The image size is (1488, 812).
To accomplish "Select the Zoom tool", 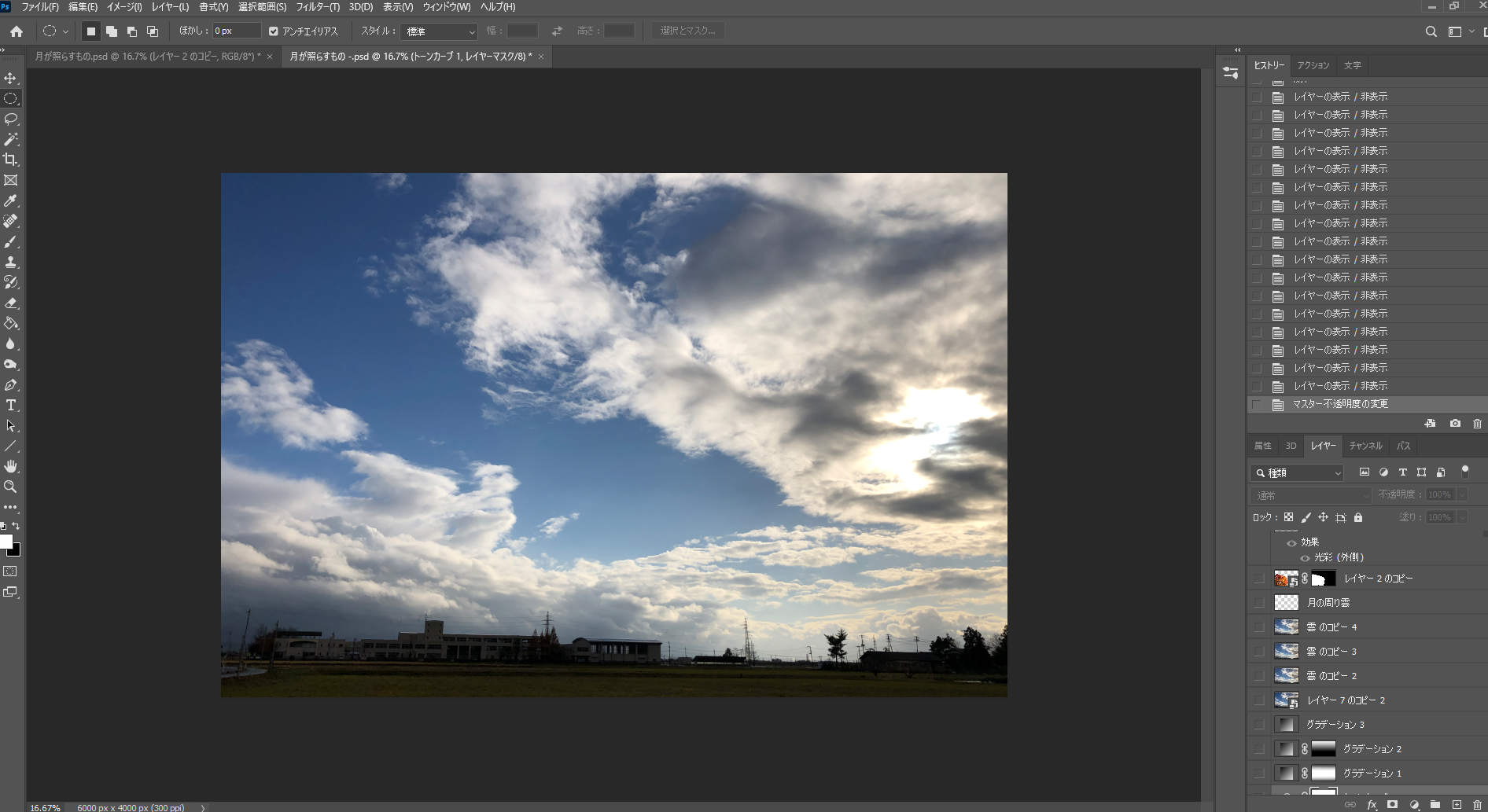I will coord(11,487).
